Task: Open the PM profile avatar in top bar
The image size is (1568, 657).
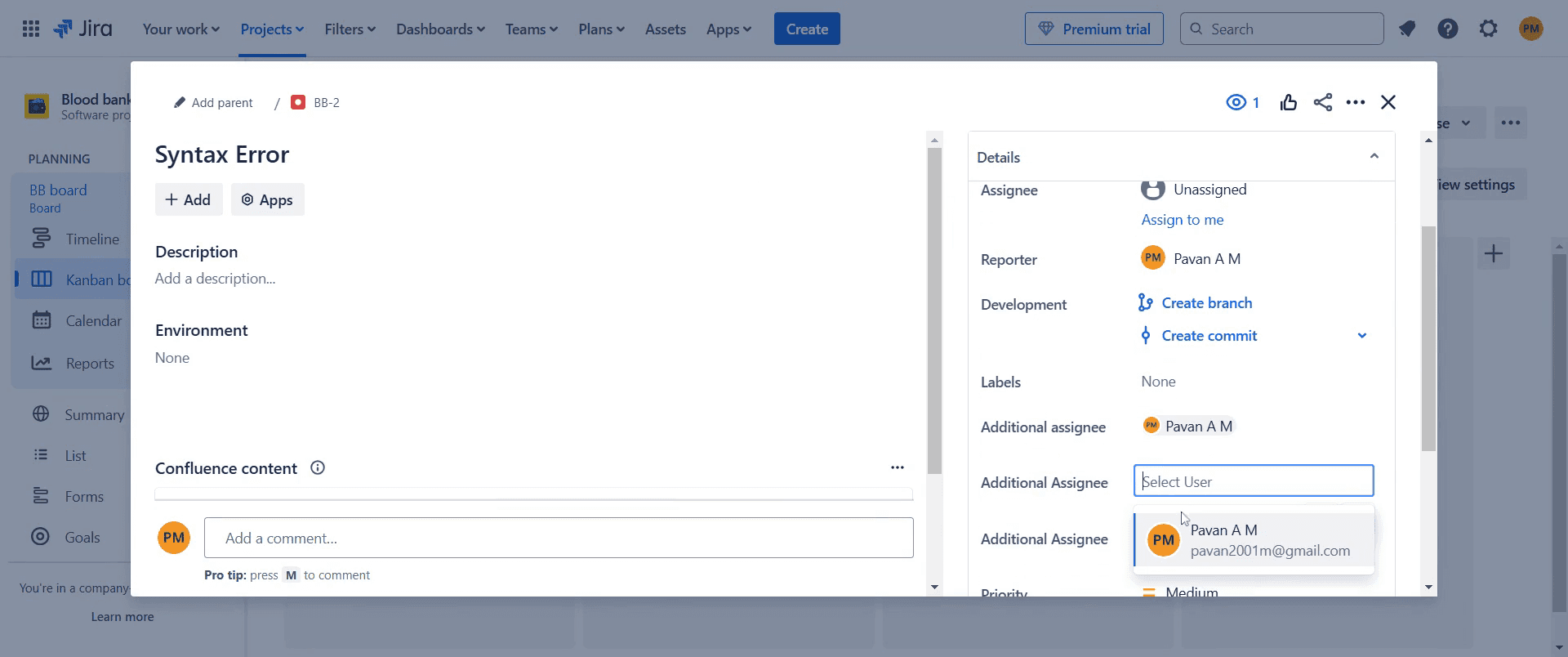Action: click(1531, 29)
